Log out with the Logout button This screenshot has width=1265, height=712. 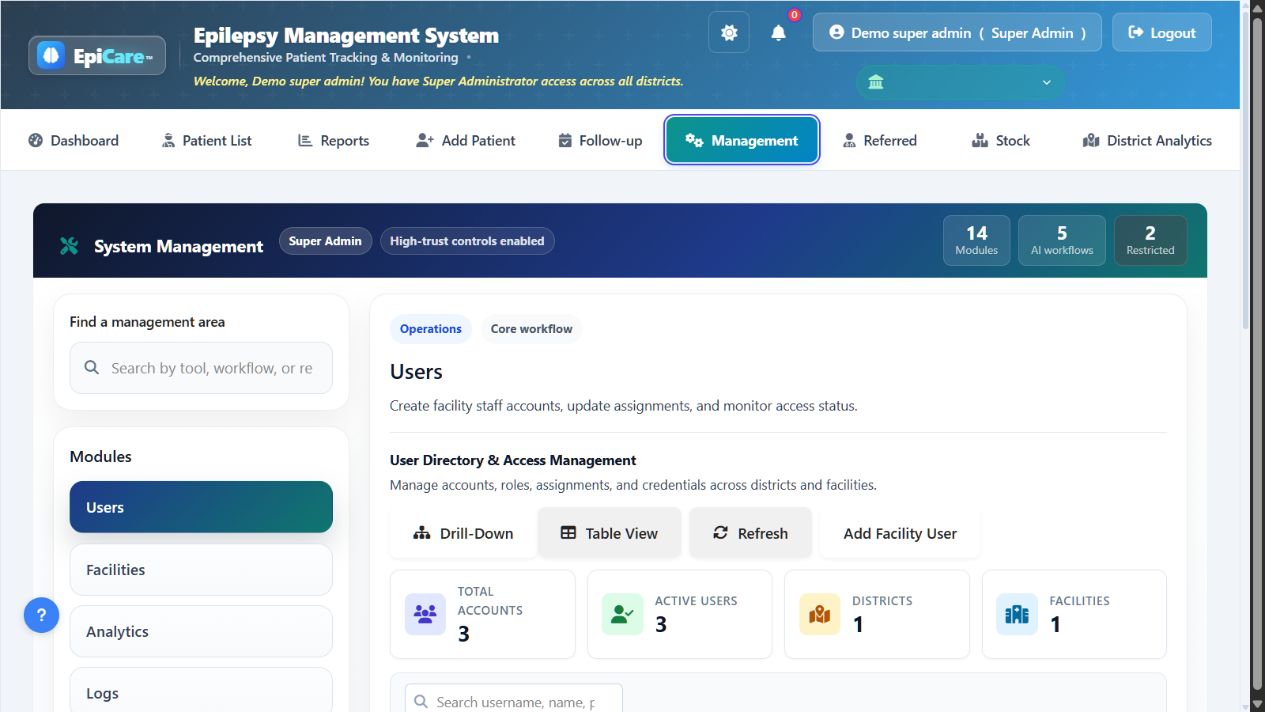click(x=1162, y=33)
